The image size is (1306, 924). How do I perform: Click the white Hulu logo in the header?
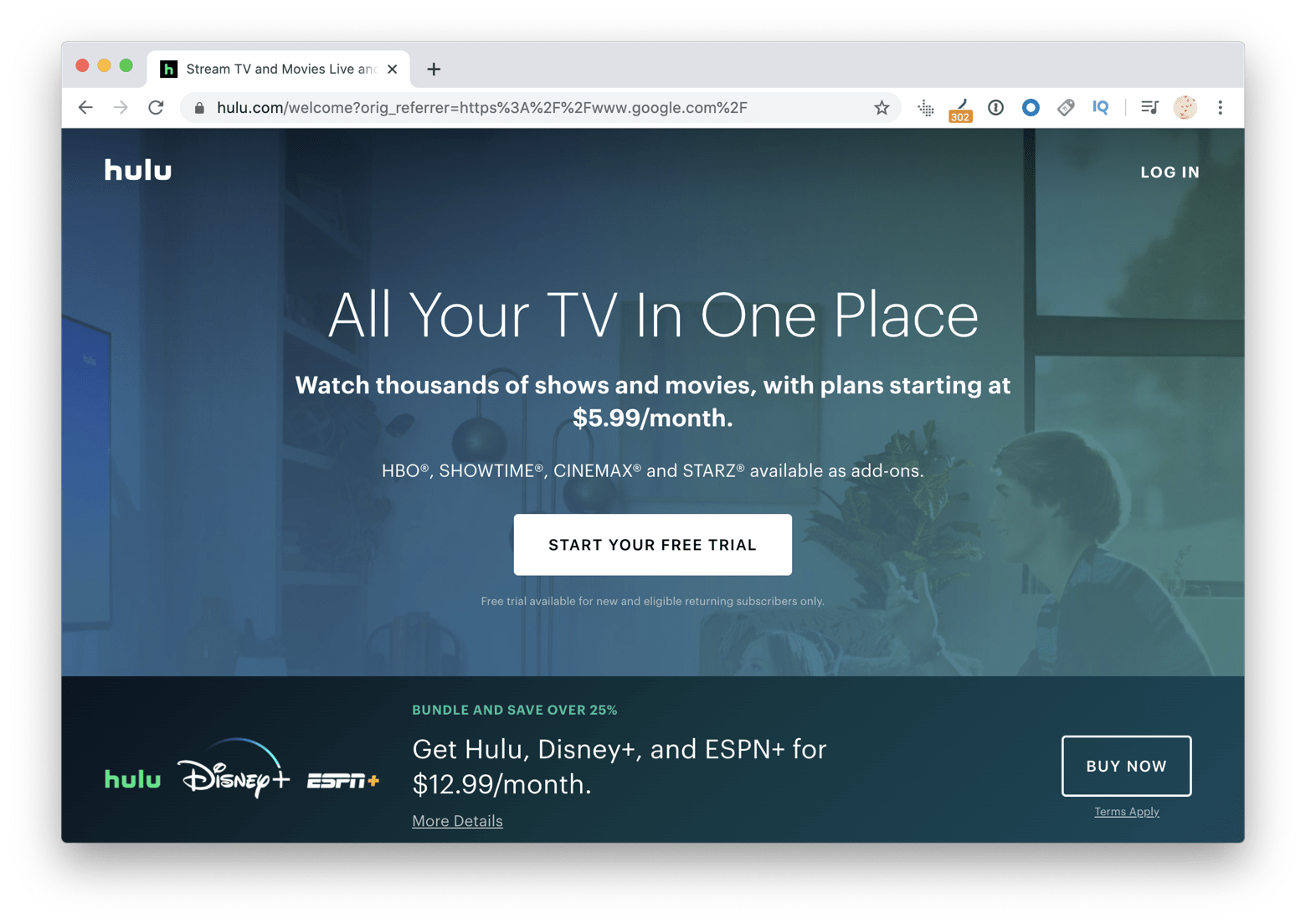[x=138, y=170]
